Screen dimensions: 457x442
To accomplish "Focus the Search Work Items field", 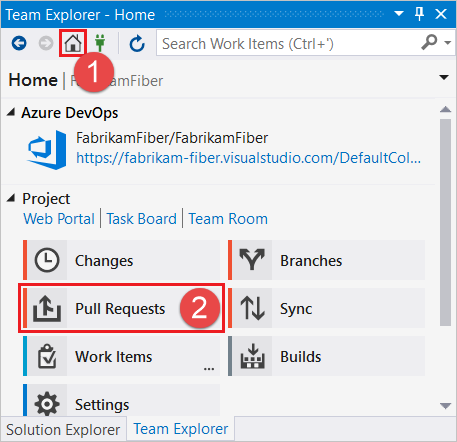I will [289, 44].
